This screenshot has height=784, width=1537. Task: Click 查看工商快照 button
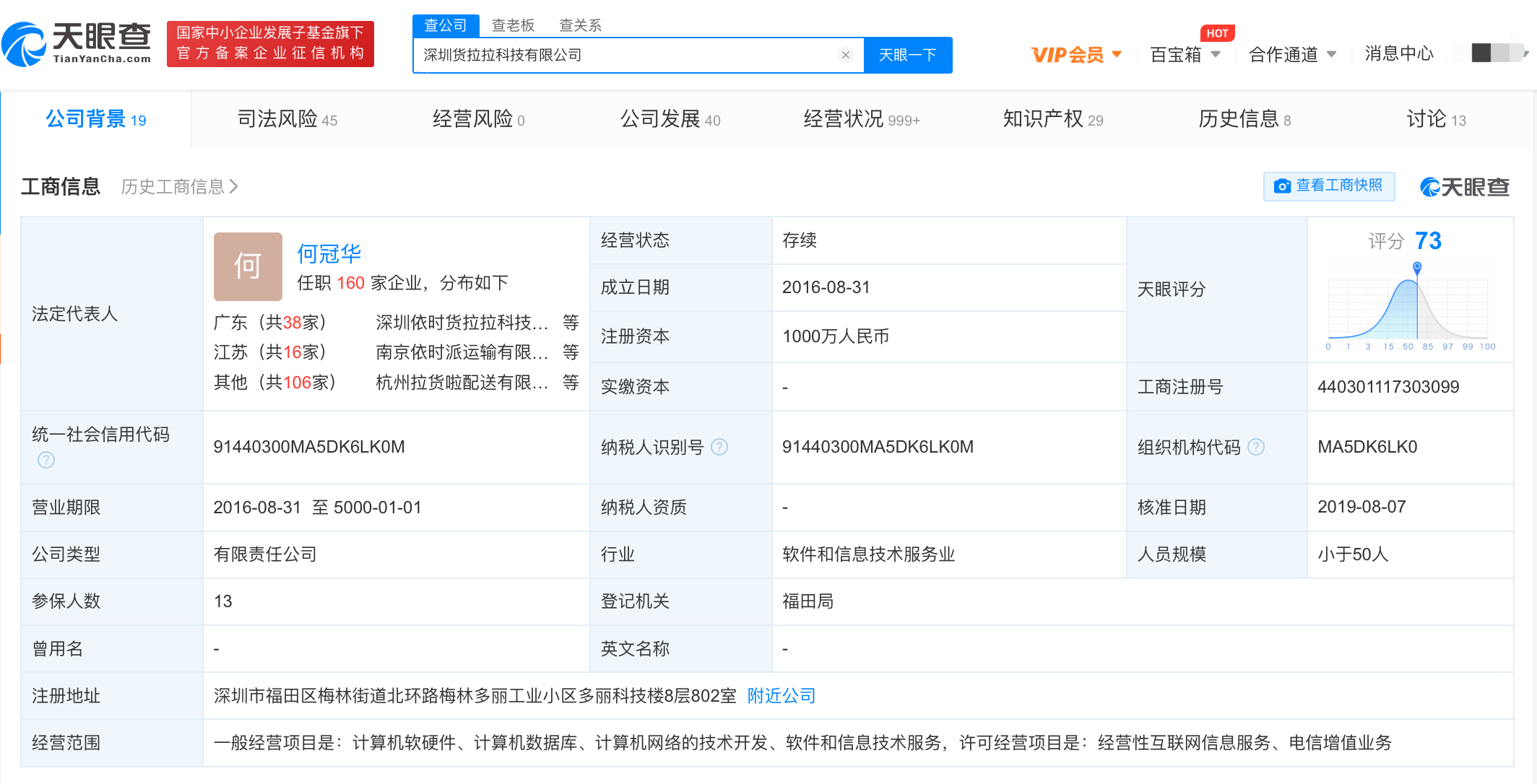[x=1329, y=186]
